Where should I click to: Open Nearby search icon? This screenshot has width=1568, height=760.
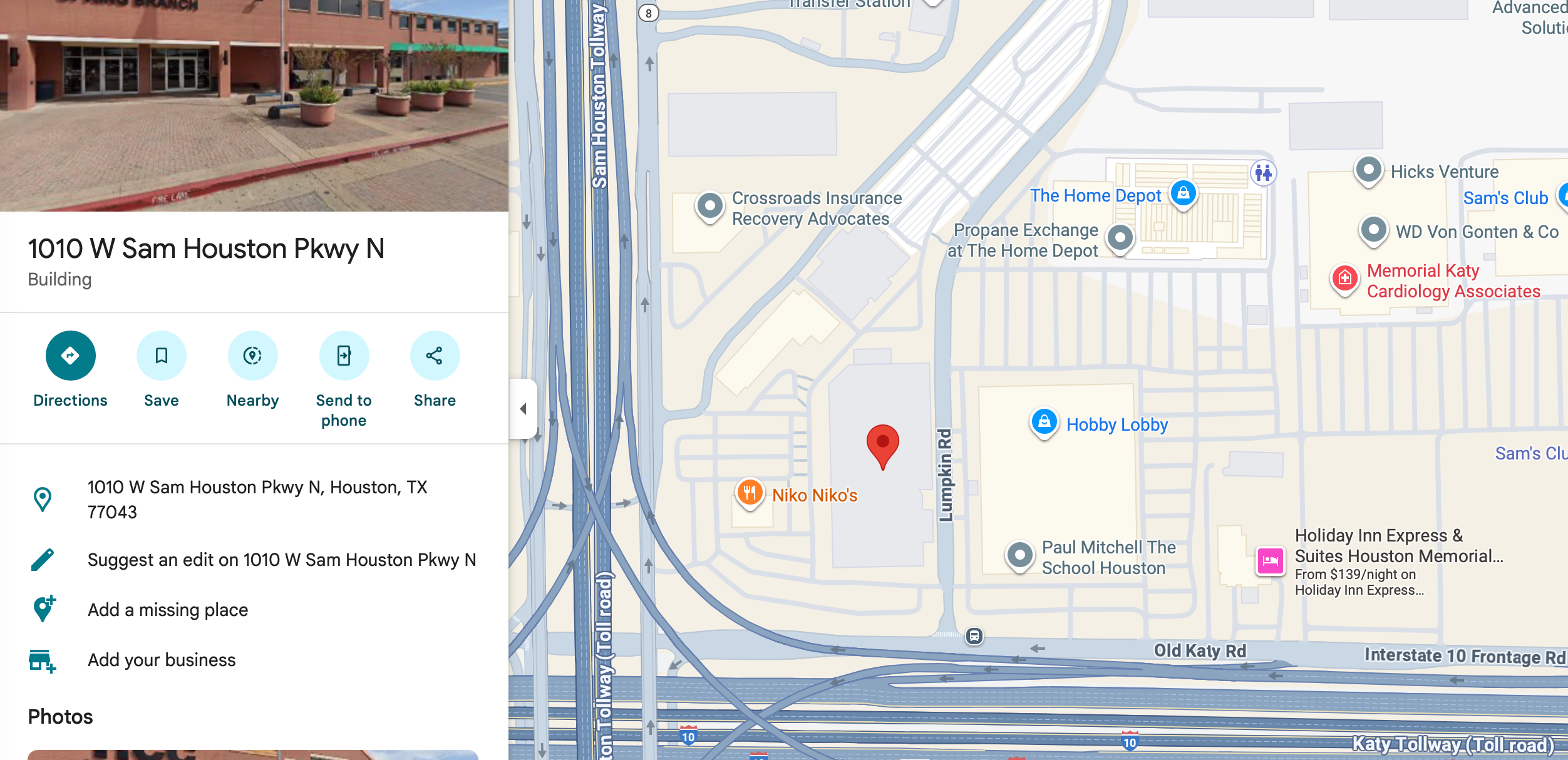point(252,356)
